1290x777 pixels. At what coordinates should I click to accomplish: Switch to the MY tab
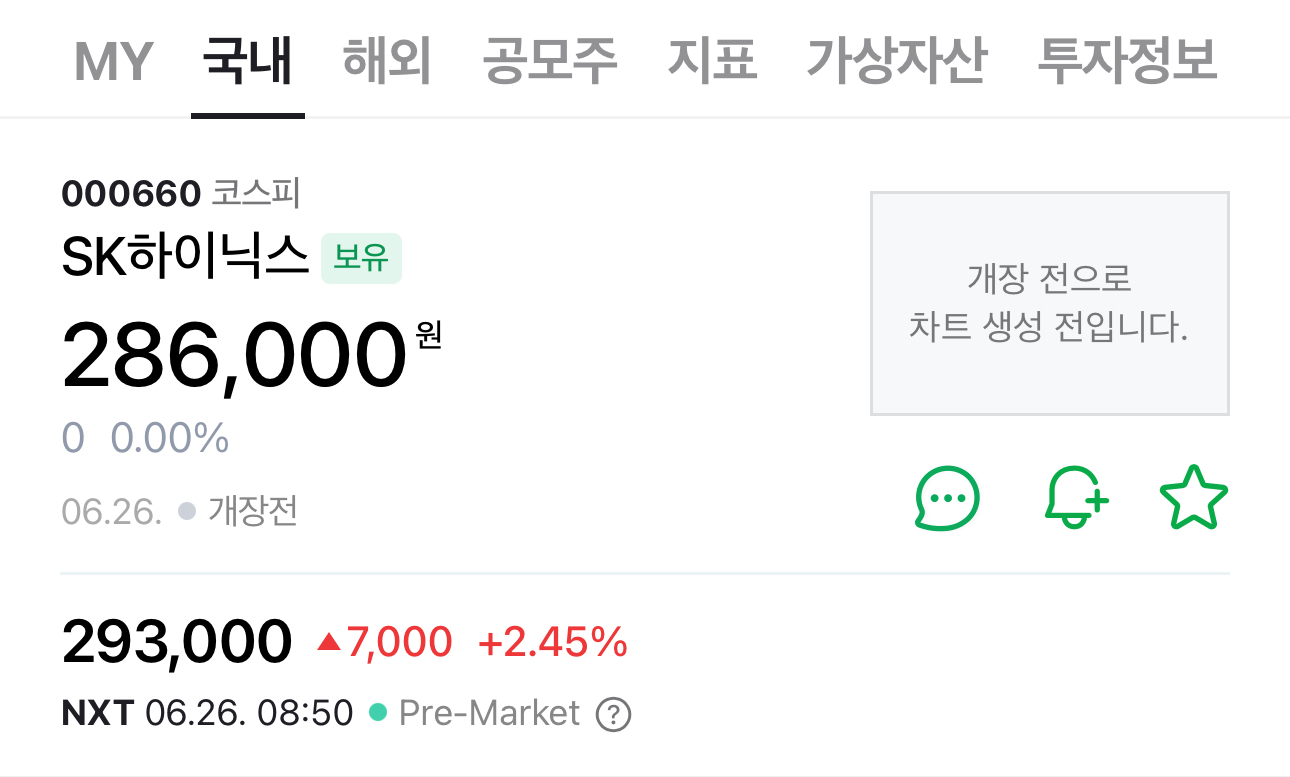pos(113,61)
